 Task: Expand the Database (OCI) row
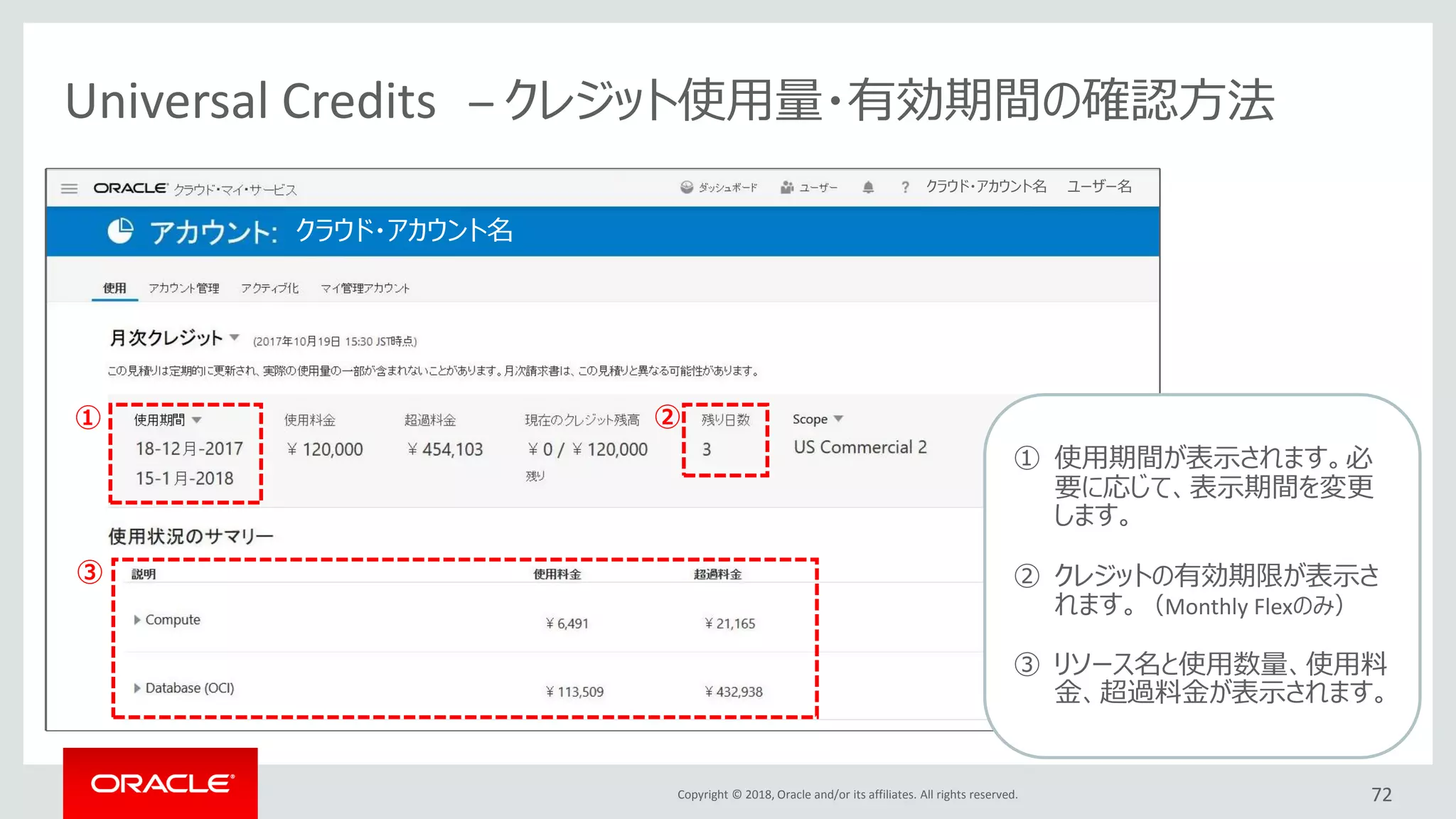coord(137,688)
